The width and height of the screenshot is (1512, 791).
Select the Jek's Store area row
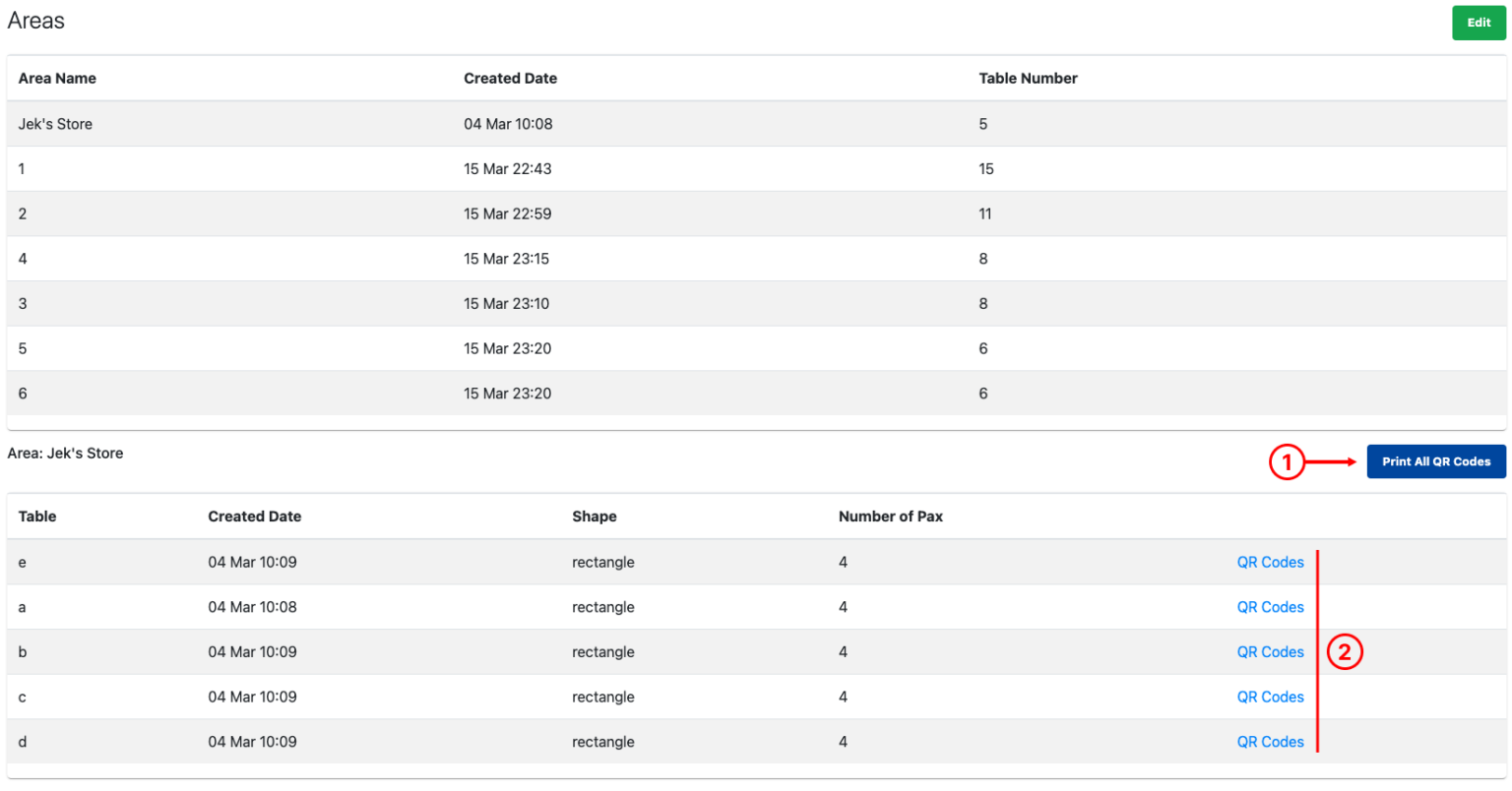394,124
